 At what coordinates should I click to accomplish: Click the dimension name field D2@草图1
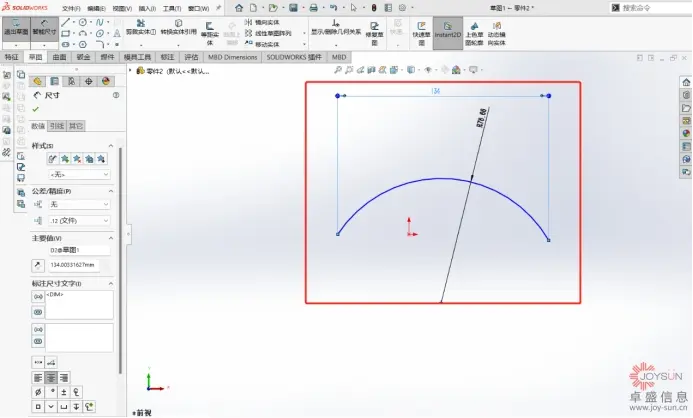click(x=79, y=250)
